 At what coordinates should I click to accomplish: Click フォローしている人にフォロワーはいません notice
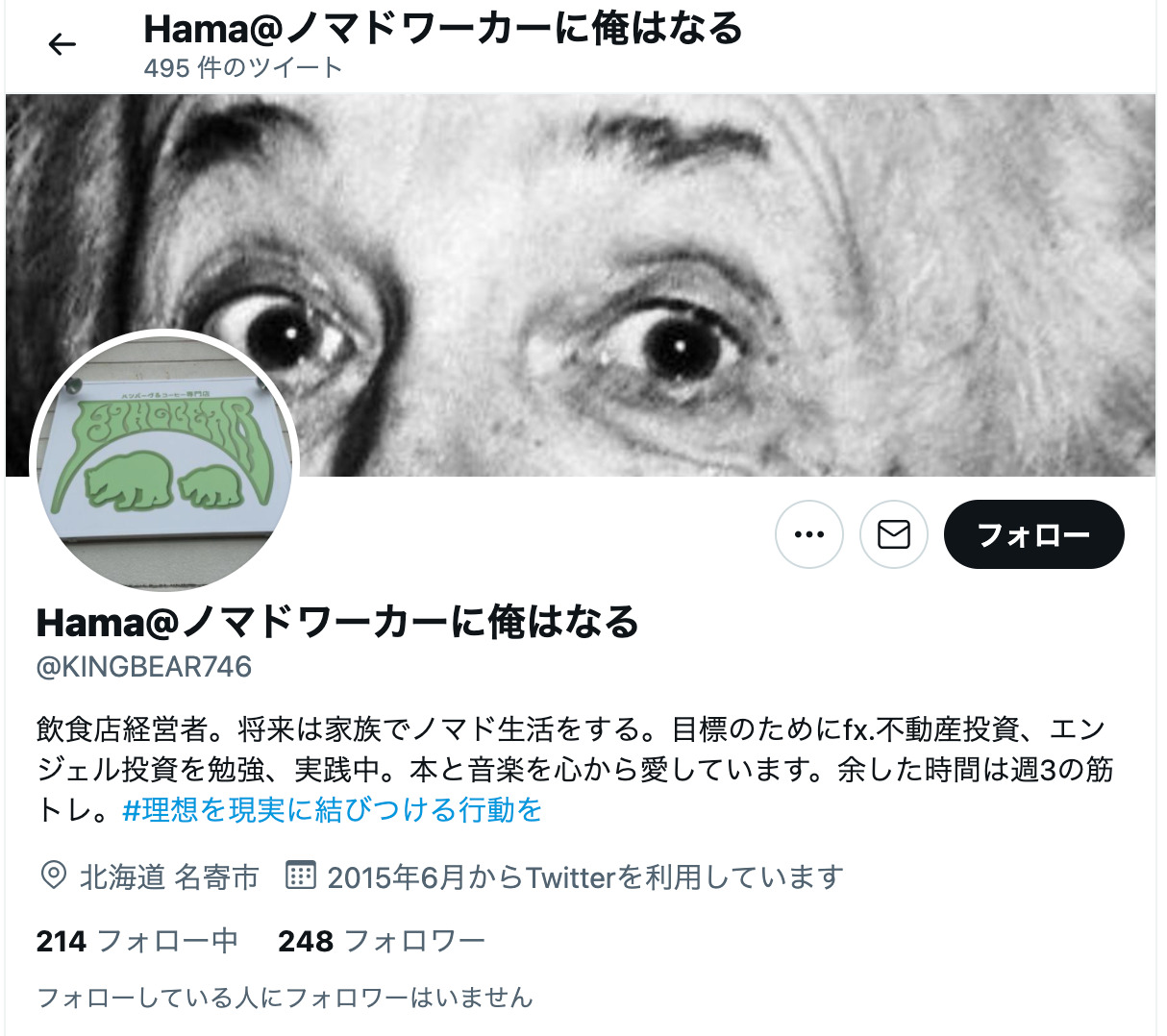tap(285, 998)
